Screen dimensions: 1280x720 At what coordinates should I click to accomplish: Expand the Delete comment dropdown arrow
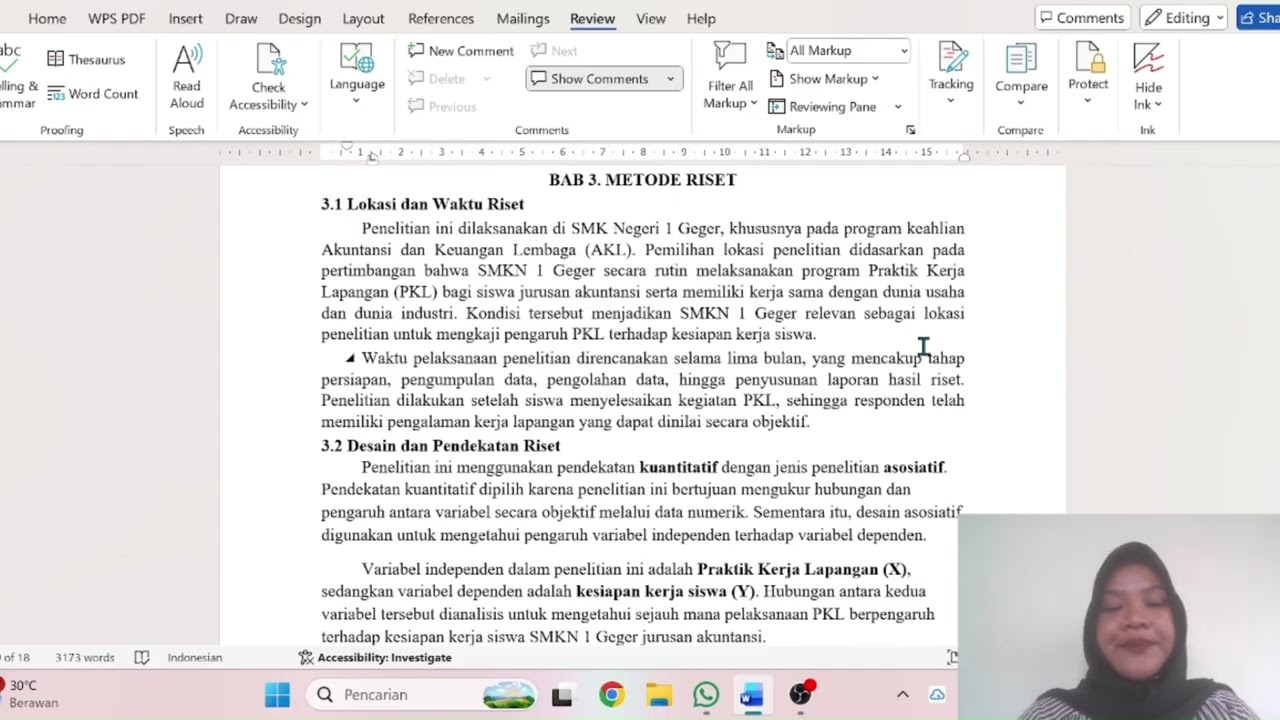point(487,79)
